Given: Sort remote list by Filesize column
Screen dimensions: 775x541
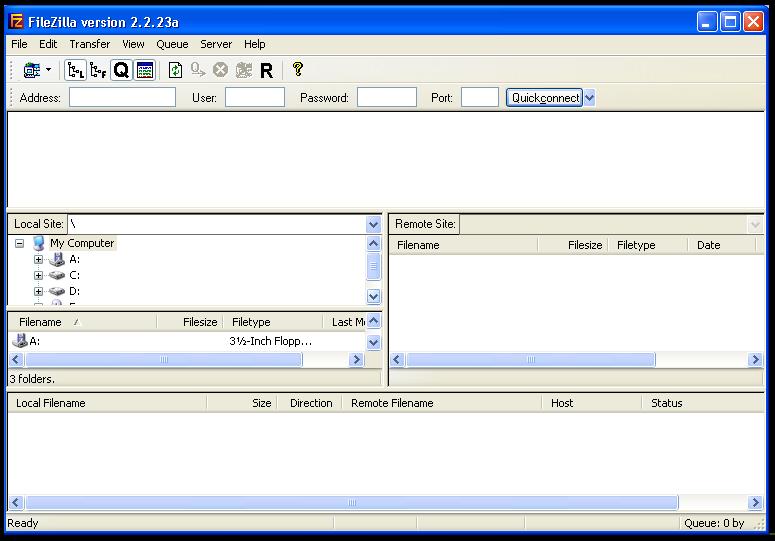Looking at the screenshot, I should pos(573,245).
